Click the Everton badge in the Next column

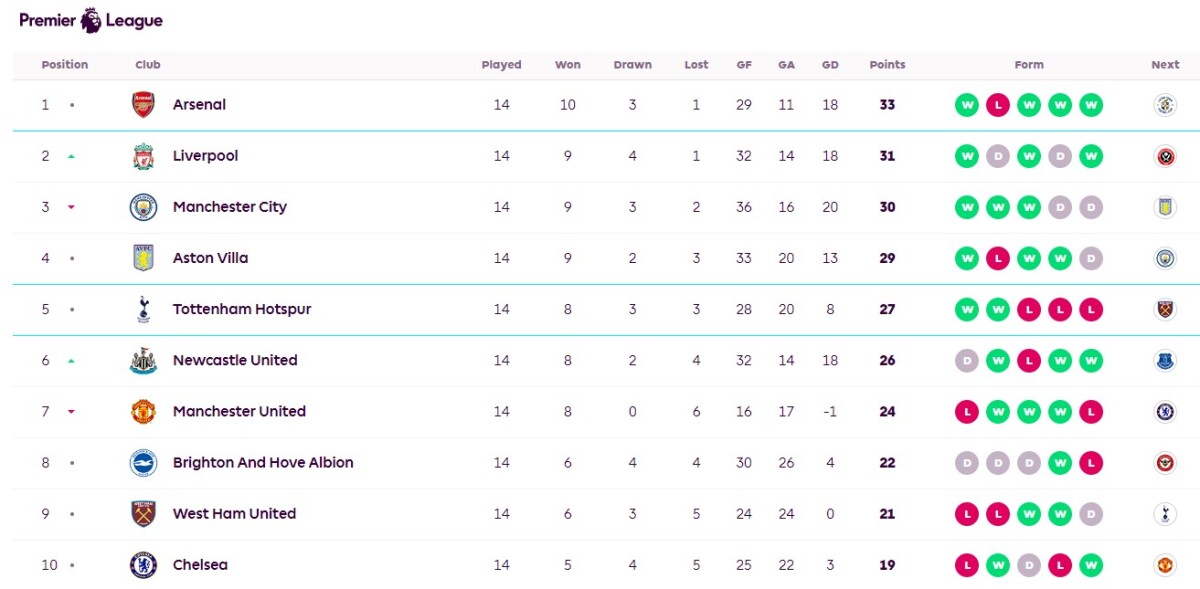pyautogui.click(x=1165, y=360)
